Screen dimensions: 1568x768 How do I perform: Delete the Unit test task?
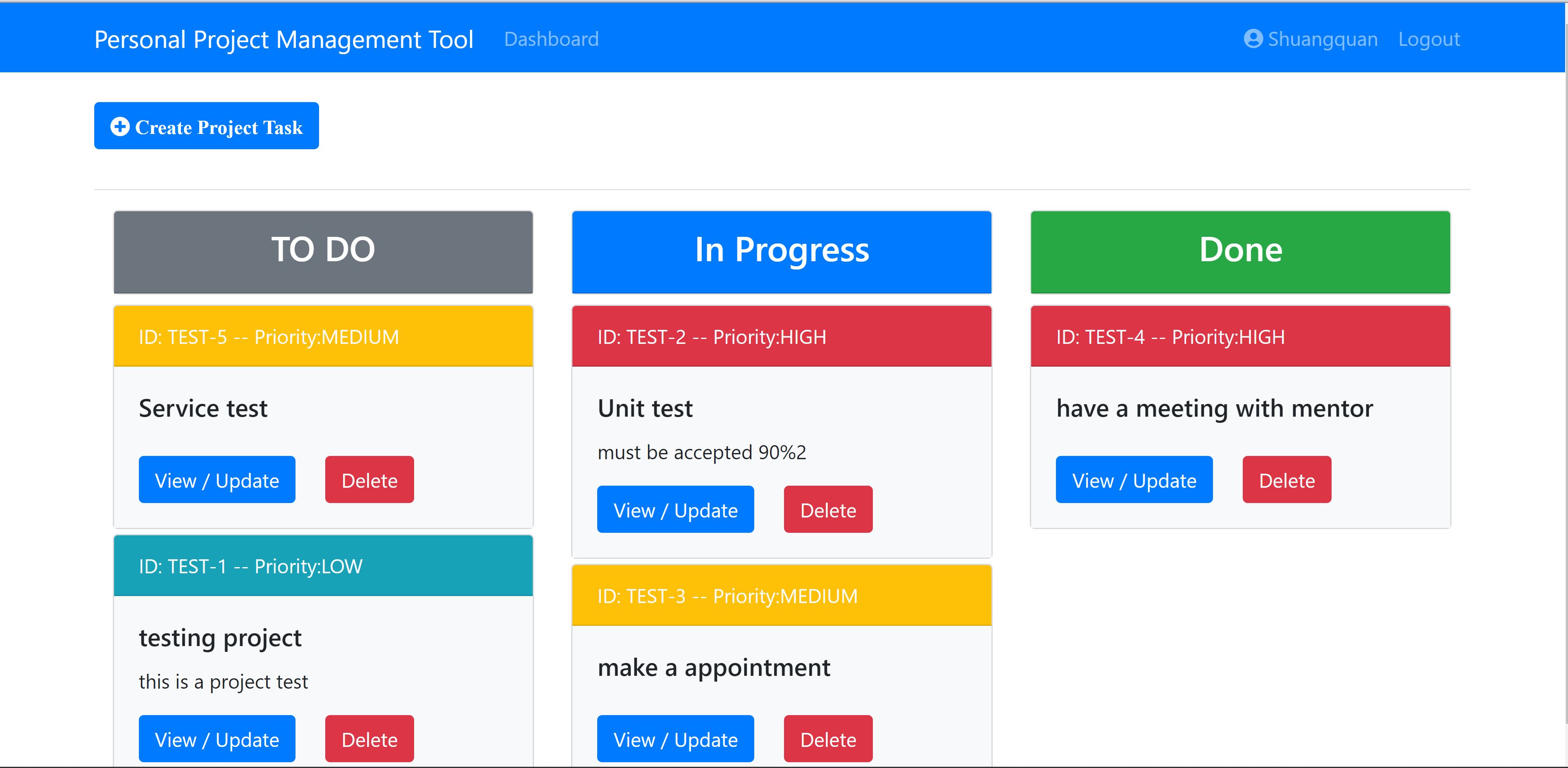[x=829, y=509]
